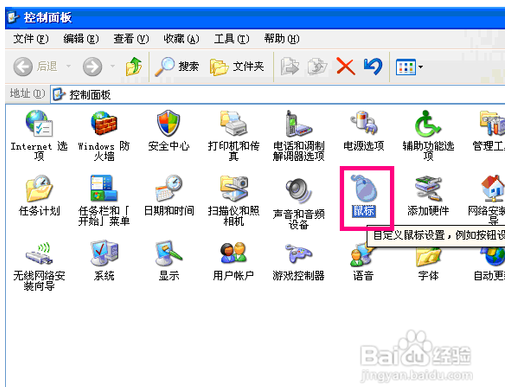
Task: Open the Windows 防火墙 icon
Action: [104, 124]
